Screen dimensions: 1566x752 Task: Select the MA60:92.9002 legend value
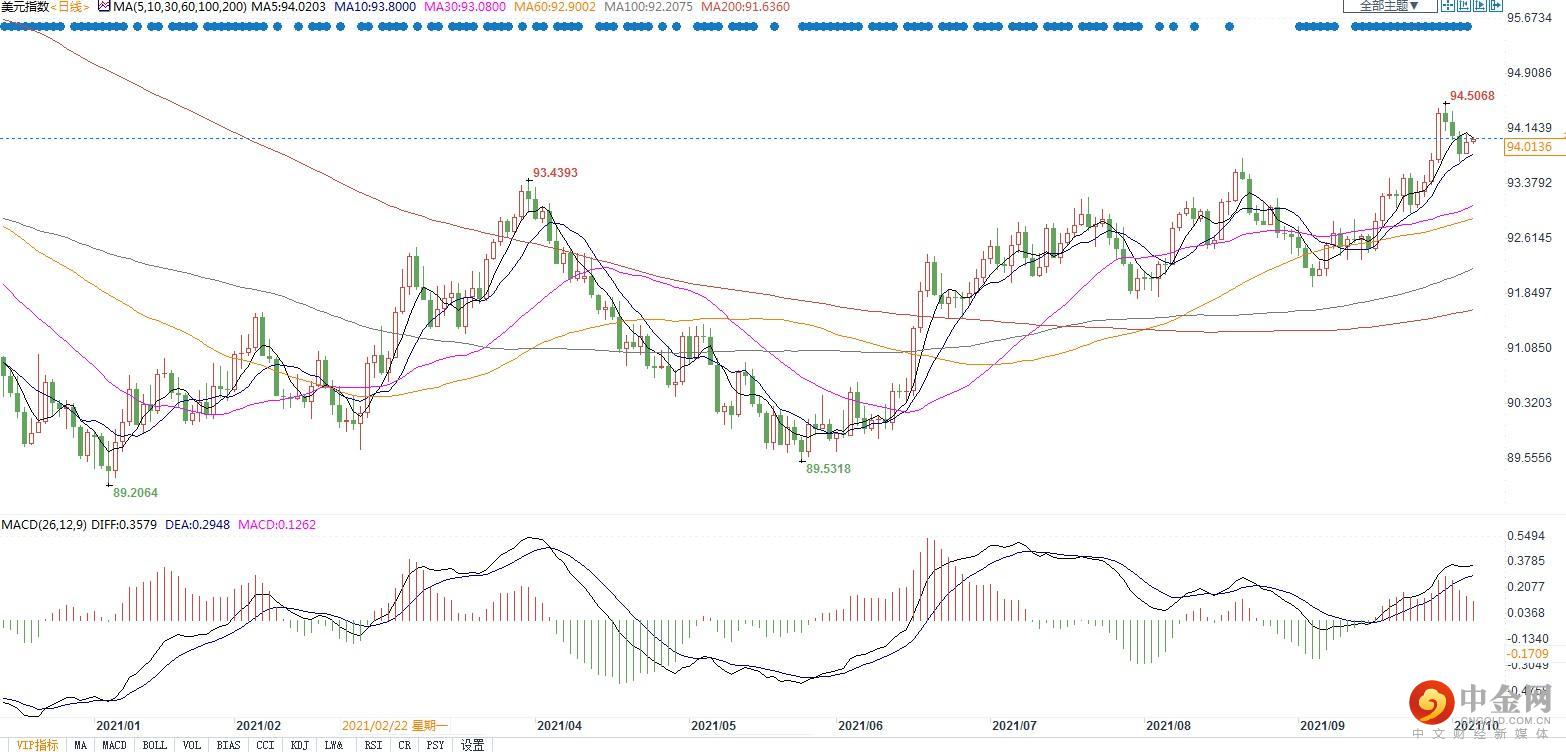(555, 6)
